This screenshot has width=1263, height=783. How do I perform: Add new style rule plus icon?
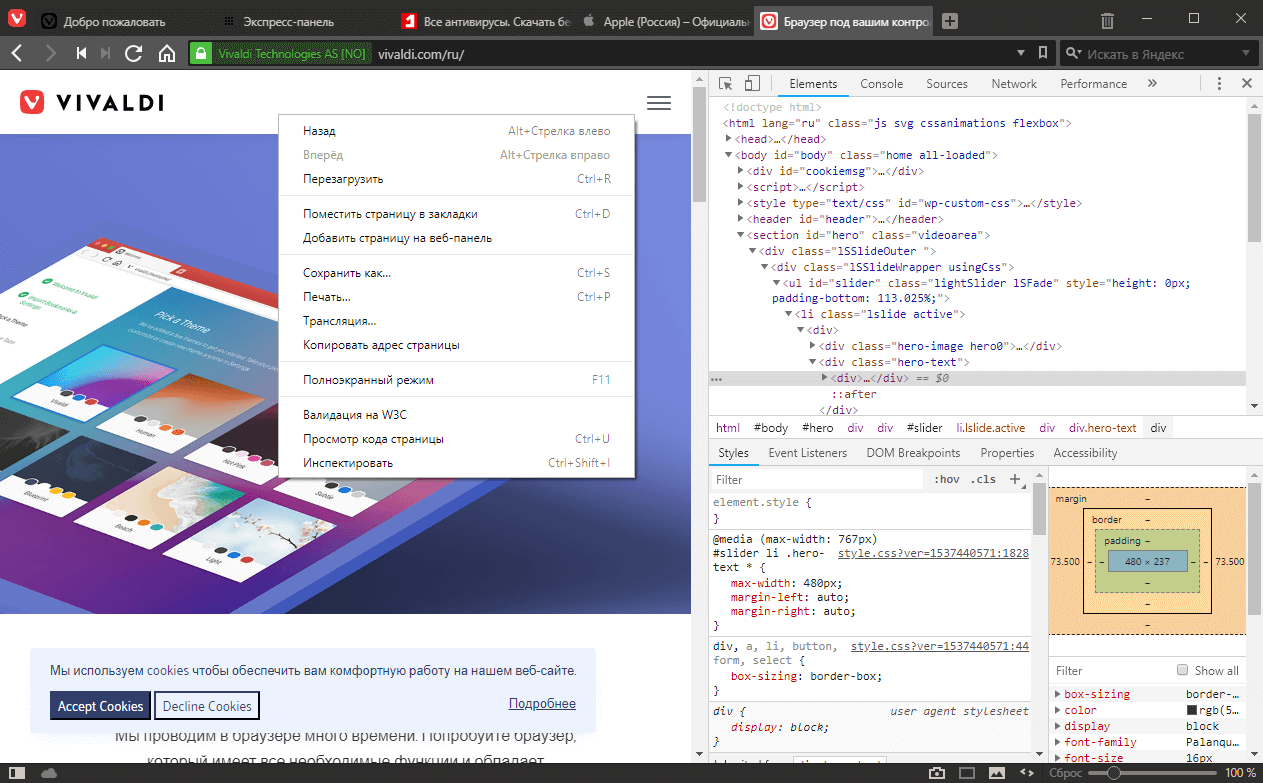tap(1015, 479)
